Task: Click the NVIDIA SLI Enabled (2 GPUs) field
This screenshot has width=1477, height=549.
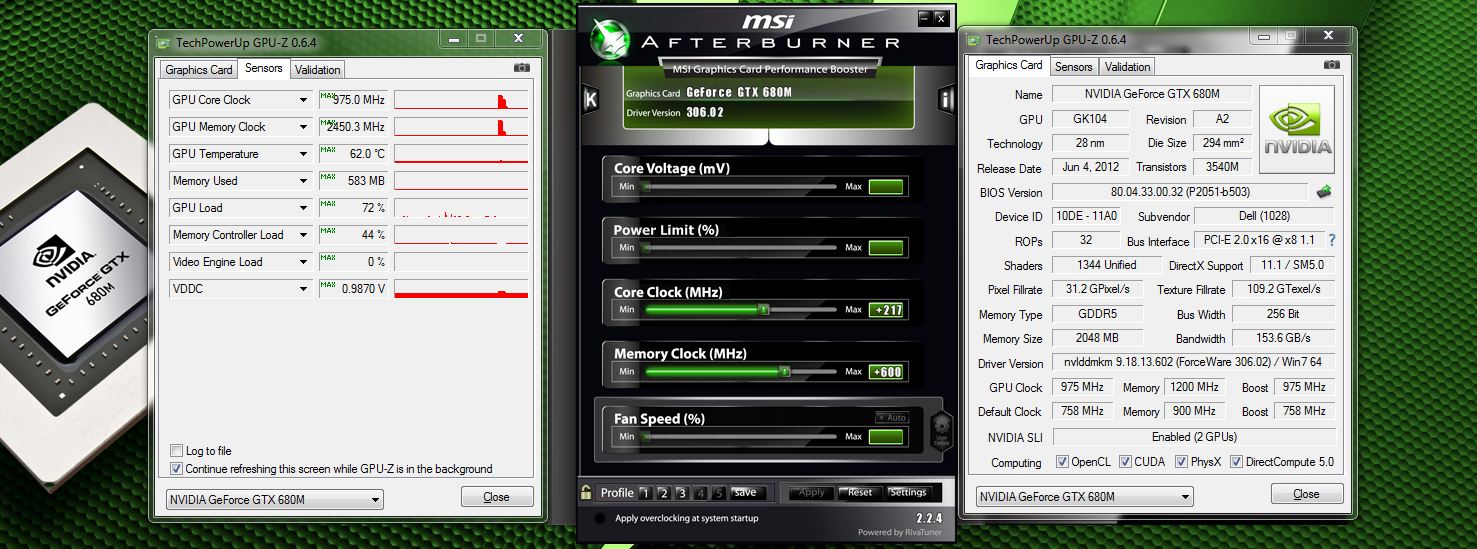Action: 1194,437
